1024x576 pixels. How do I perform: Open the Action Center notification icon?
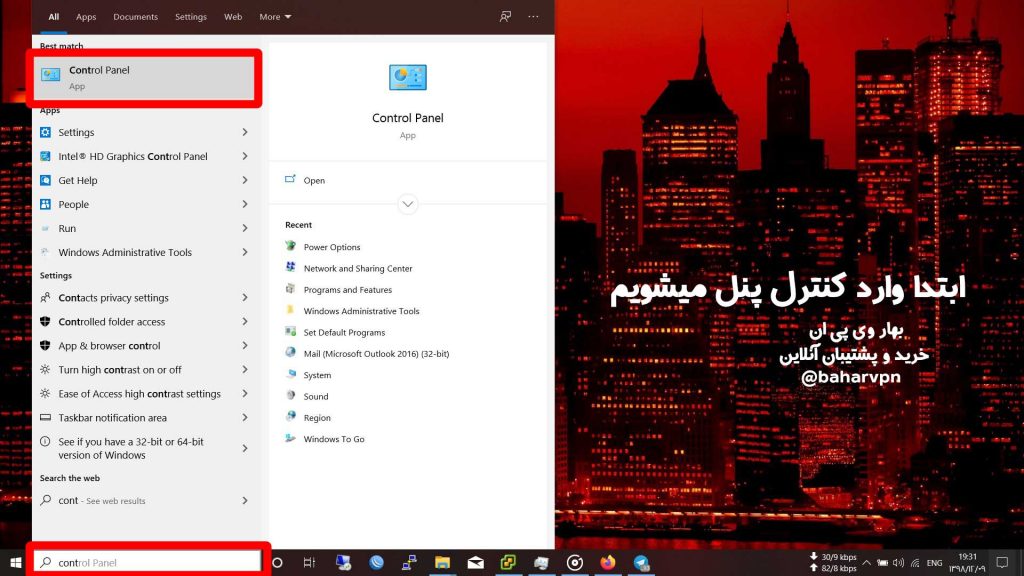coord(1002,563)
